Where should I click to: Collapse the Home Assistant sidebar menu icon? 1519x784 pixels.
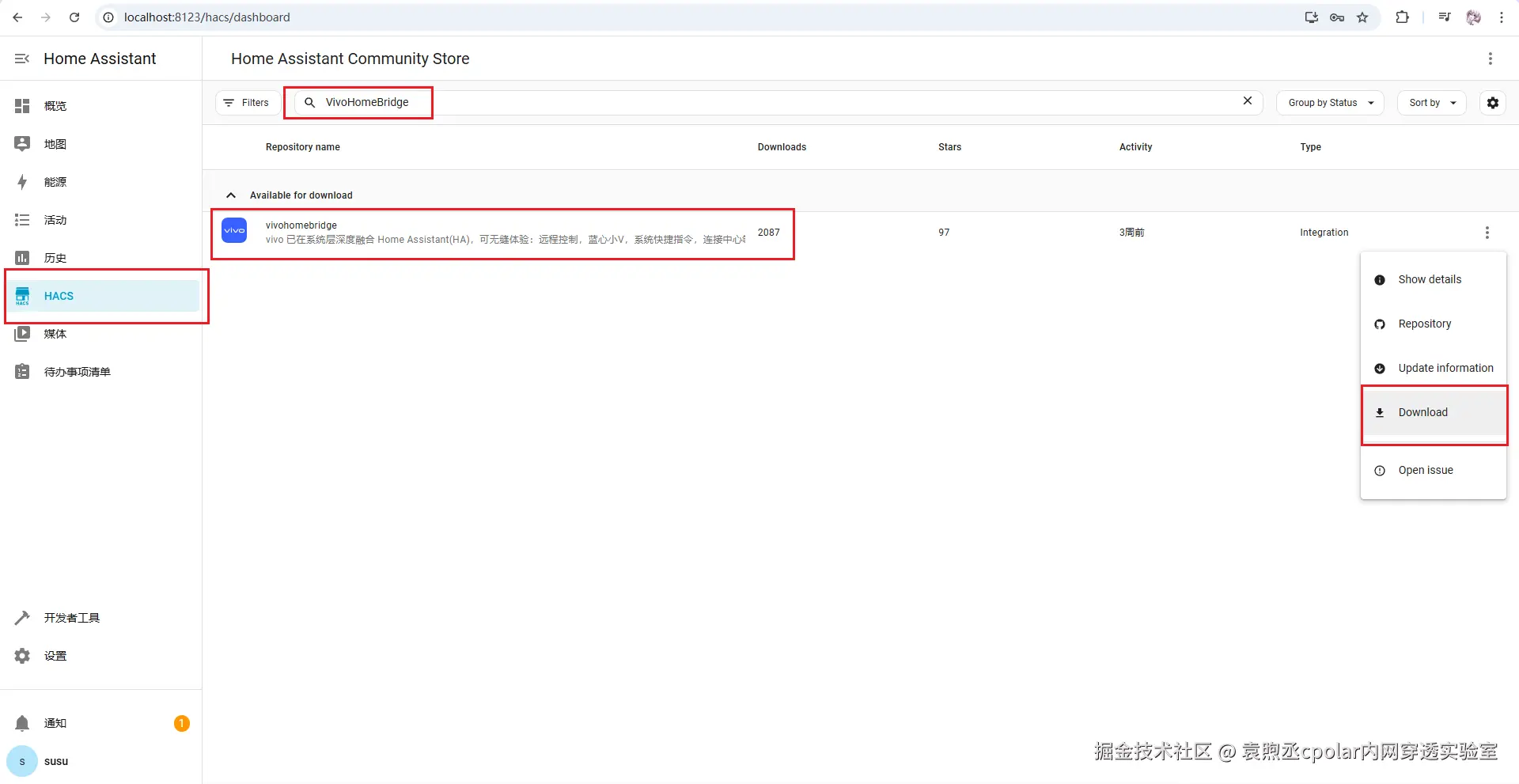[x=22, y=59]
